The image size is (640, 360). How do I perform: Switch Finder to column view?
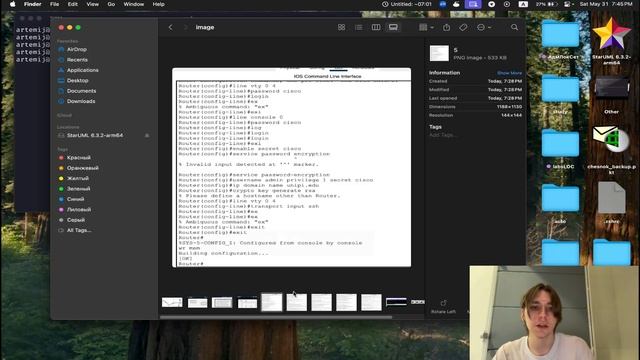(x=376, y=27)
